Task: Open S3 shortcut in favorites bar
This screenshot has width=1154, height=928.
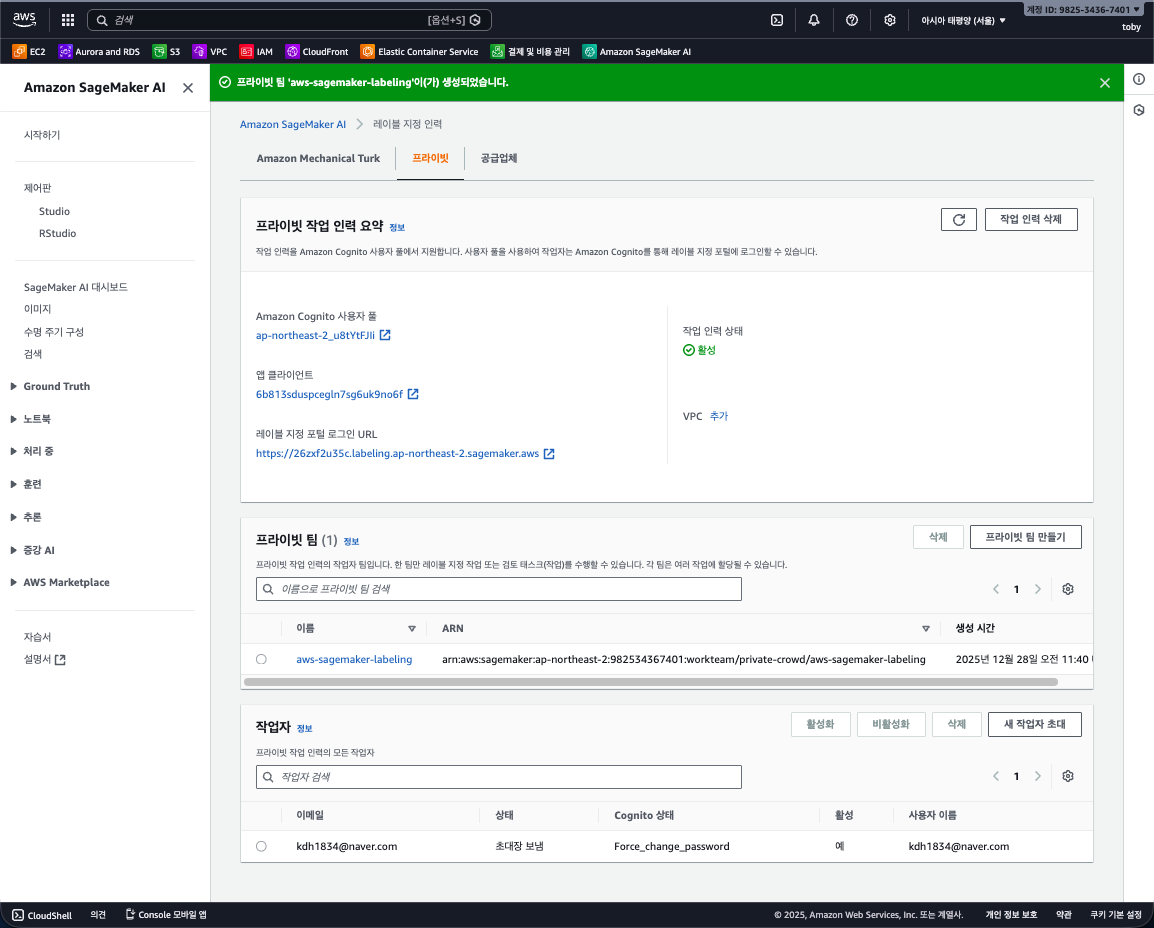Action: tap(166, 52)
